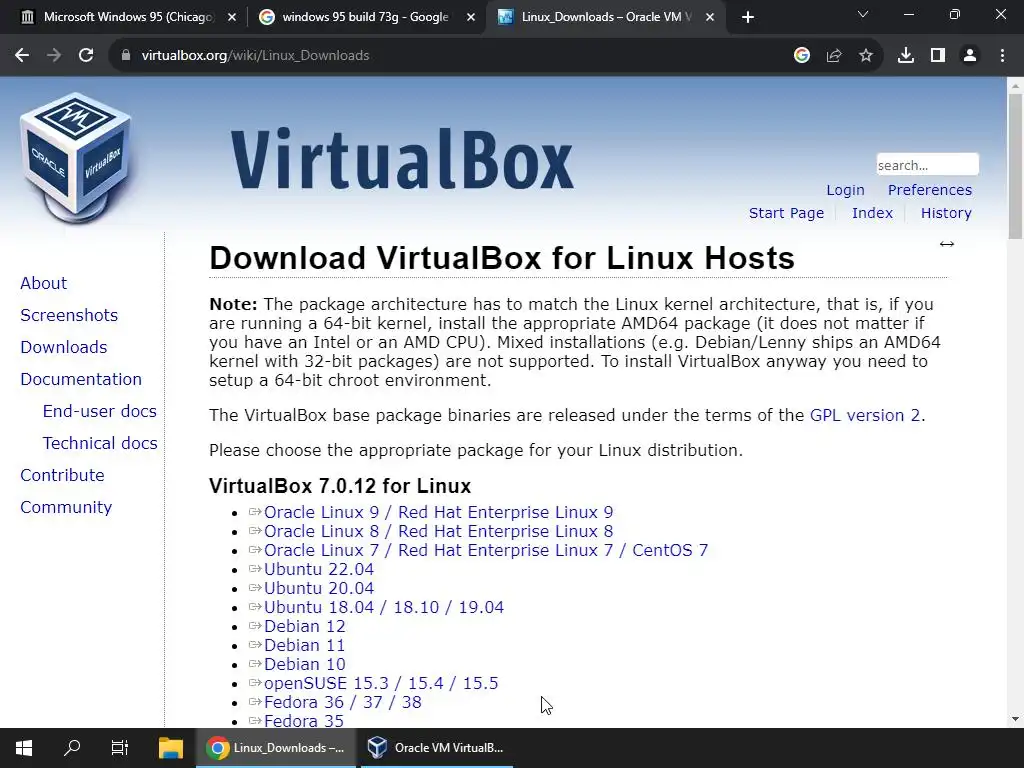Viewport: 1024px width, 768px height.
Task: Bookmark this page with the star icon
Action: 866,56
